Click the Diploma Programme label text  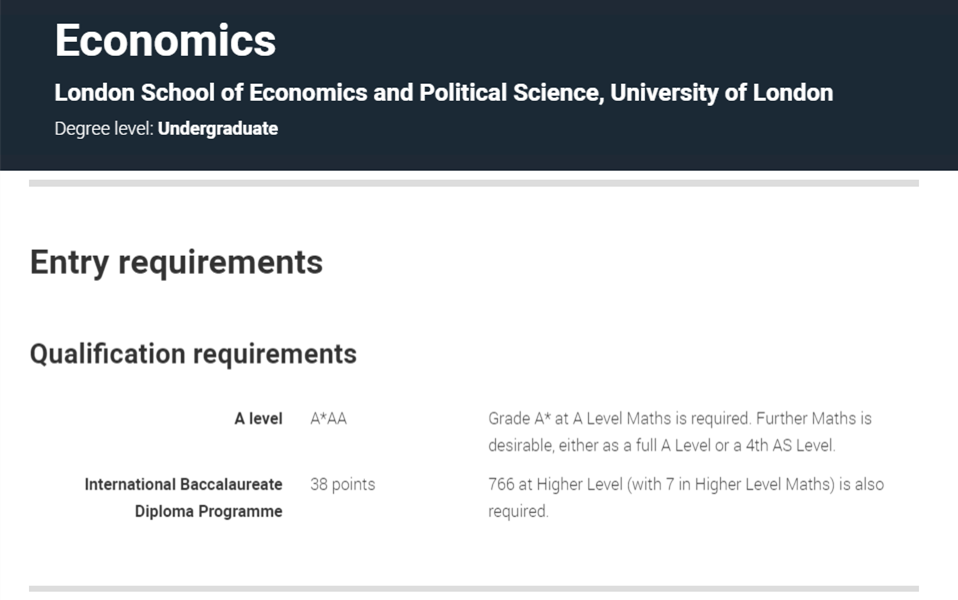[208, 511]
